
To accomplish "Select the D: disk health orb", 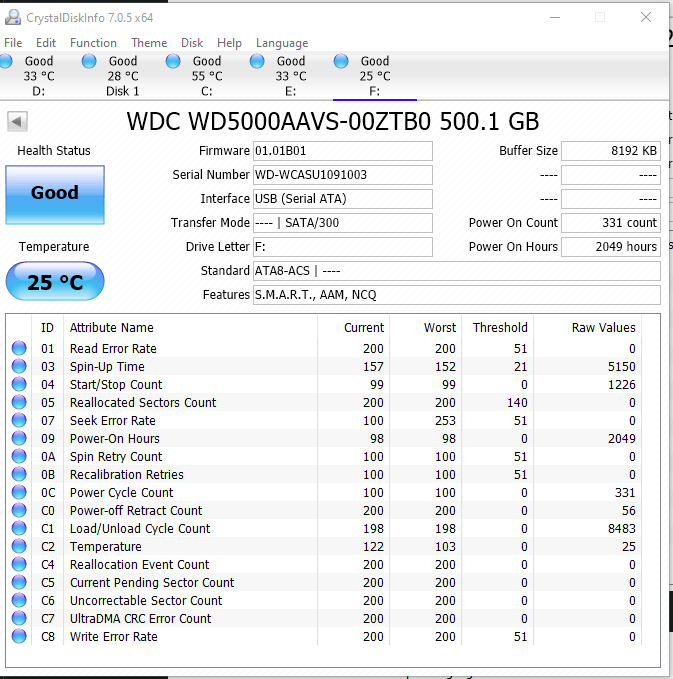I will [x=6, y=61].
